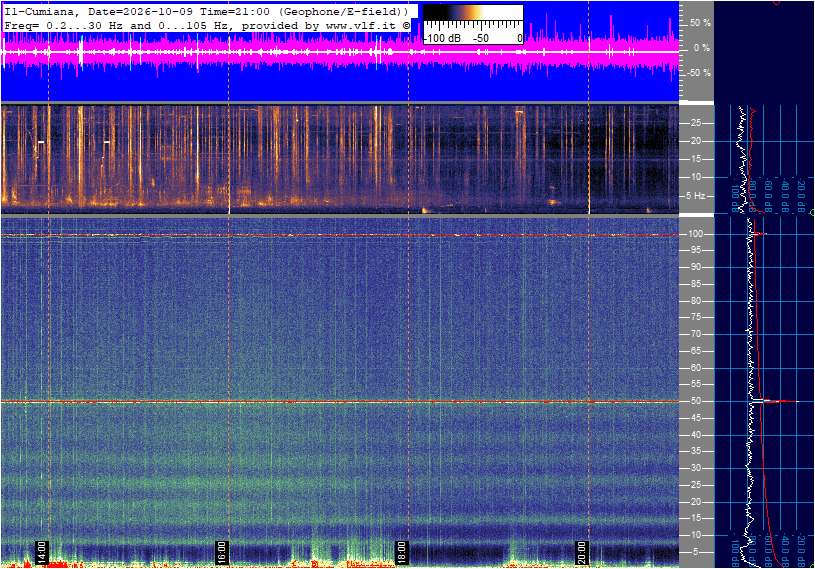Click the 70 Hz axis label

click(695, 334)
